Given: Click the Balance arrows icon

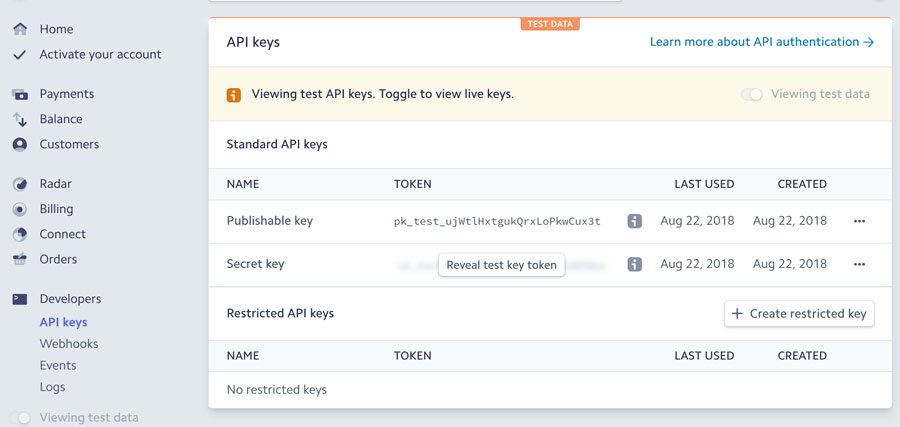Looking at the screenshot, I should tap(20, 119).
